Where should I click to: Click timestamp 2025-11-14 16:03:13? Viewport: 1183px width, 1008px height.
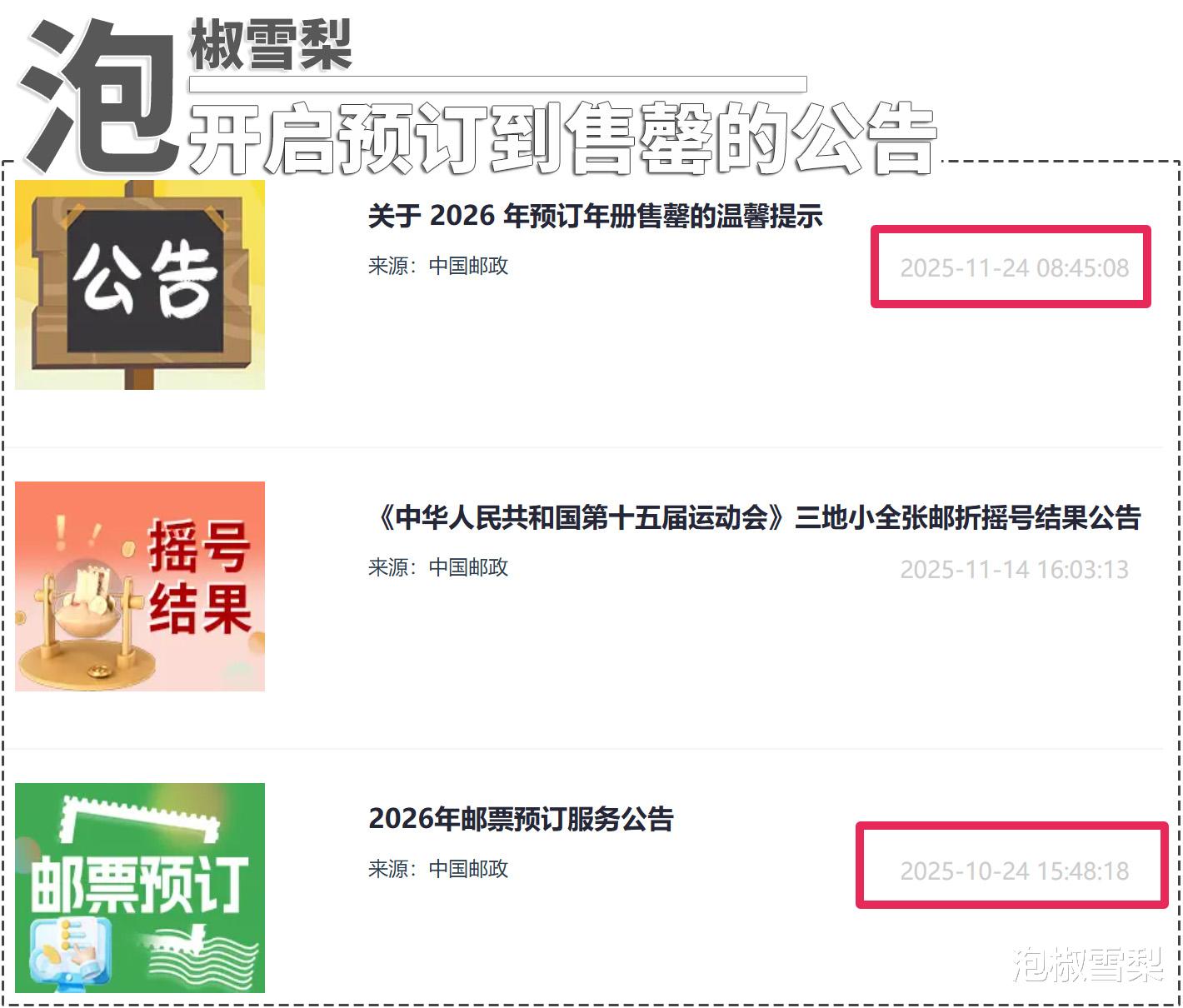point(1014,570)
